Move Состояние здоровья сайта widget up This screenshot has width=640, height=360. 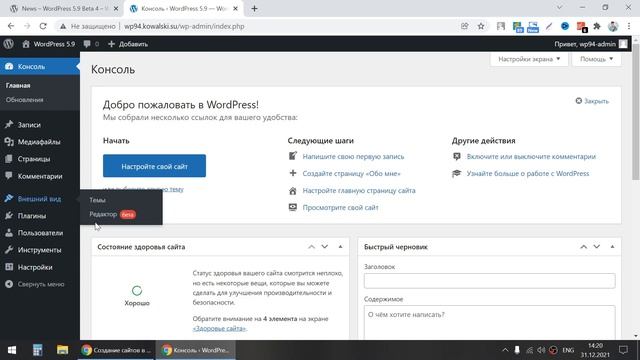click(311, 247)
